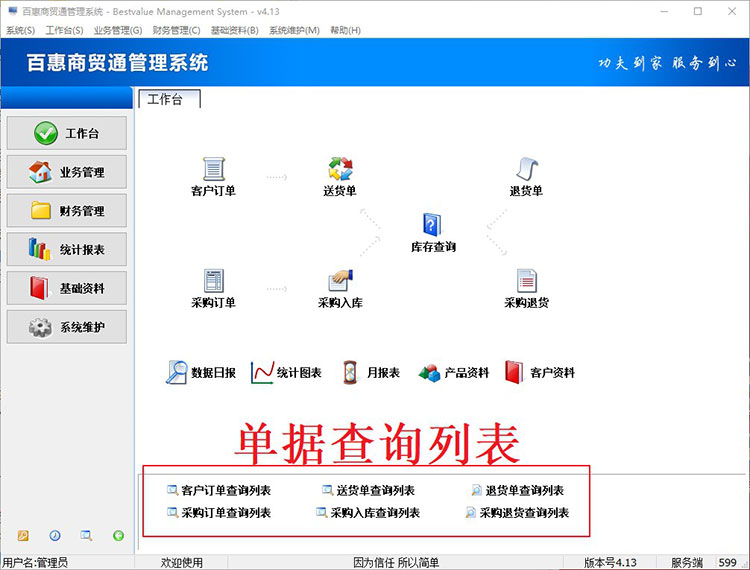Click 服务端 in the status bar
This screenshot has height=570, width=750.
pos(687,563)
